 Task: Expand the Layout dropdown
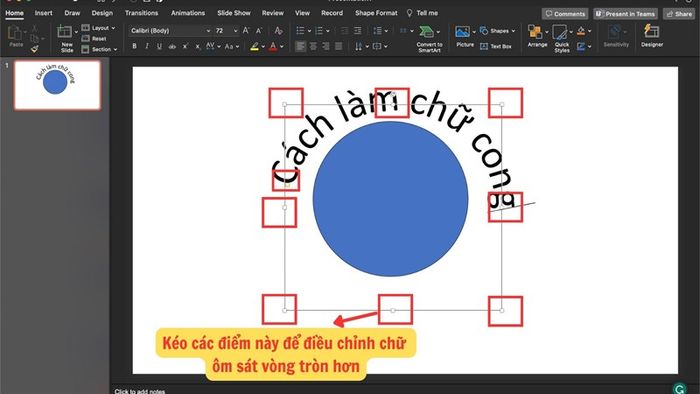point(99,28)
